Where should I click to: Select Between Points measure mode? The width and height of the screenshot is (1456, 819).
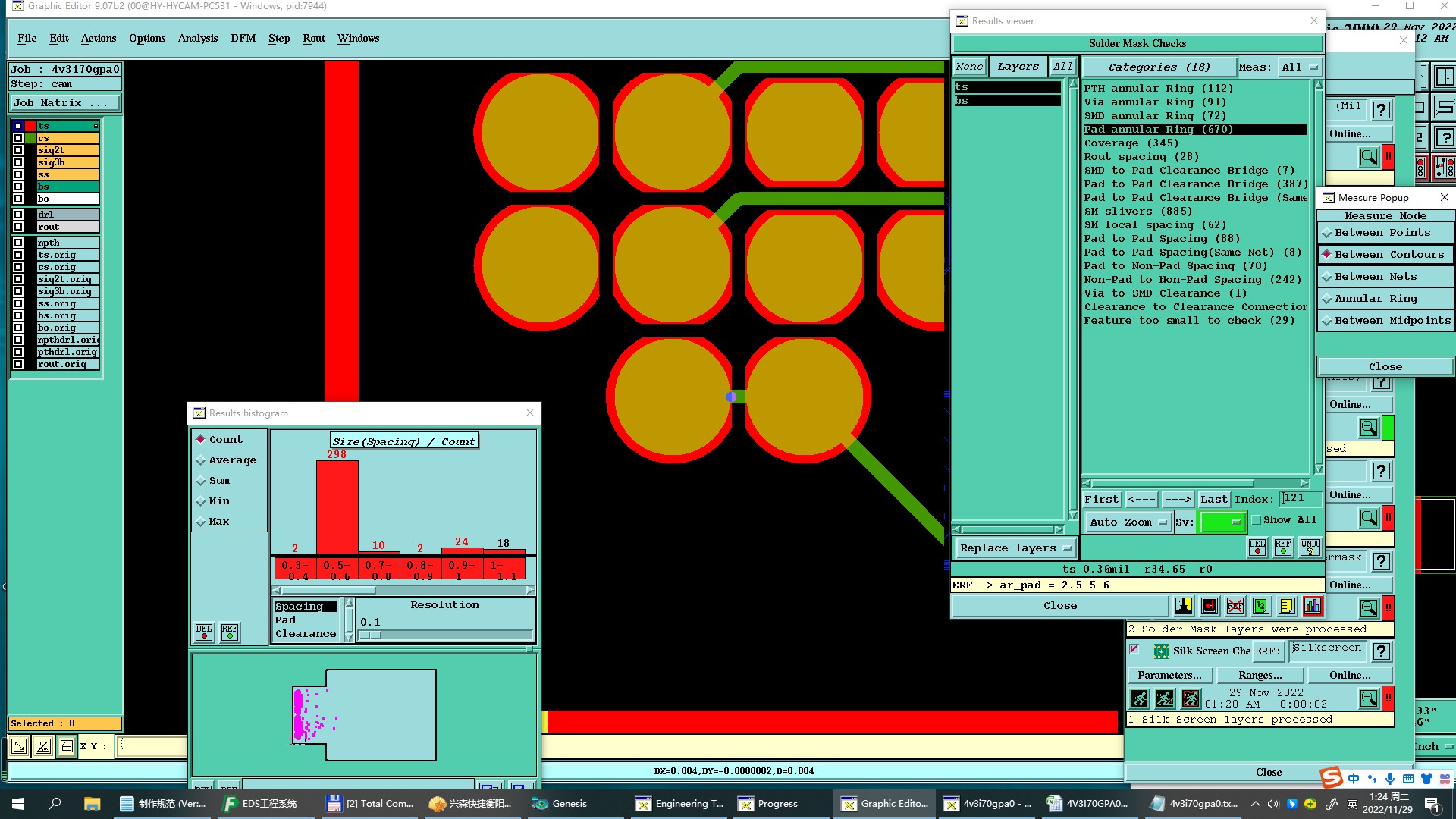click(1382, 233)
